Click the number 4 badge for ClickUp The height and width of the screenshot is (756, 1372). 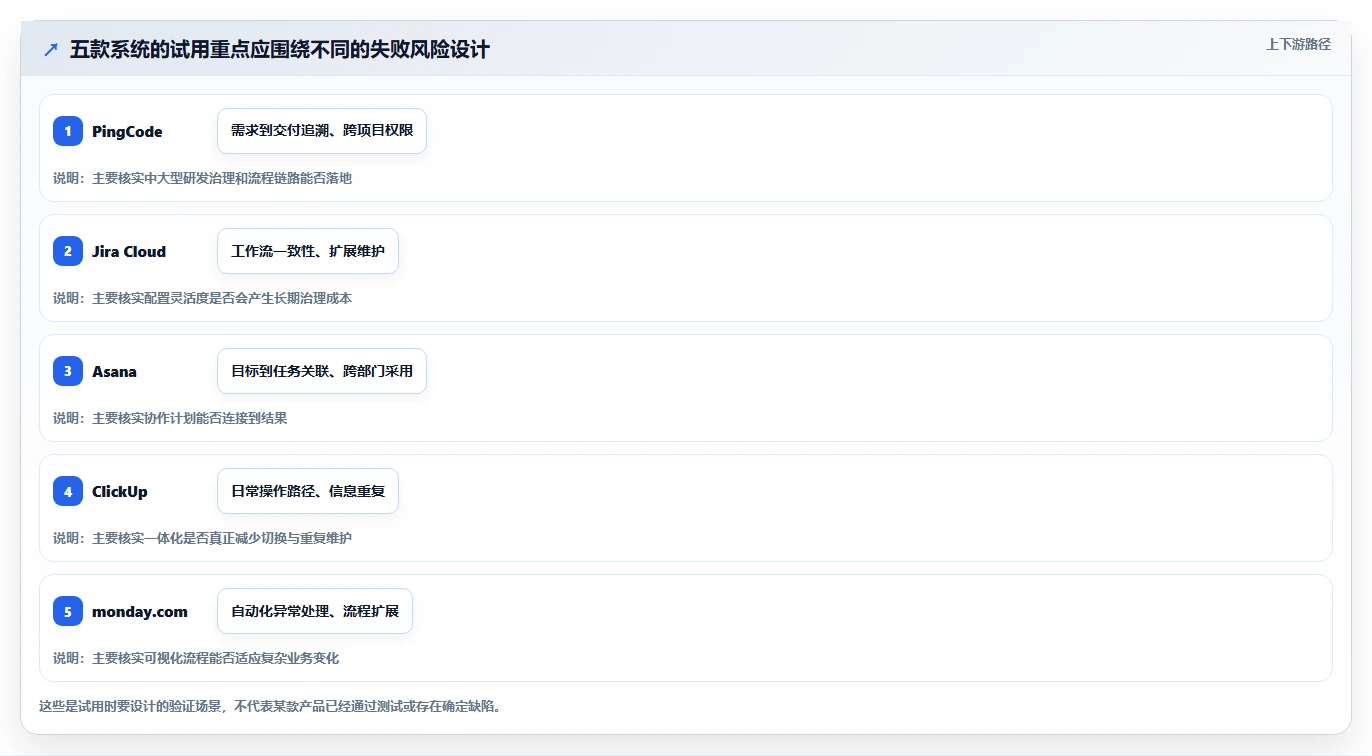click(68, 491)
